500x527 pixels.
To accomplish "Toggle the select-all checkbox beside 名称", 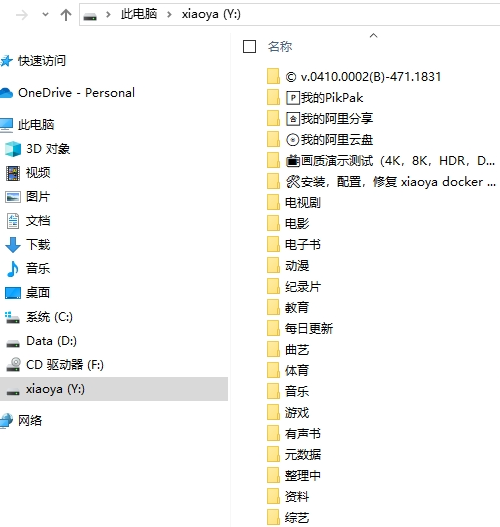I will (249, 46).
